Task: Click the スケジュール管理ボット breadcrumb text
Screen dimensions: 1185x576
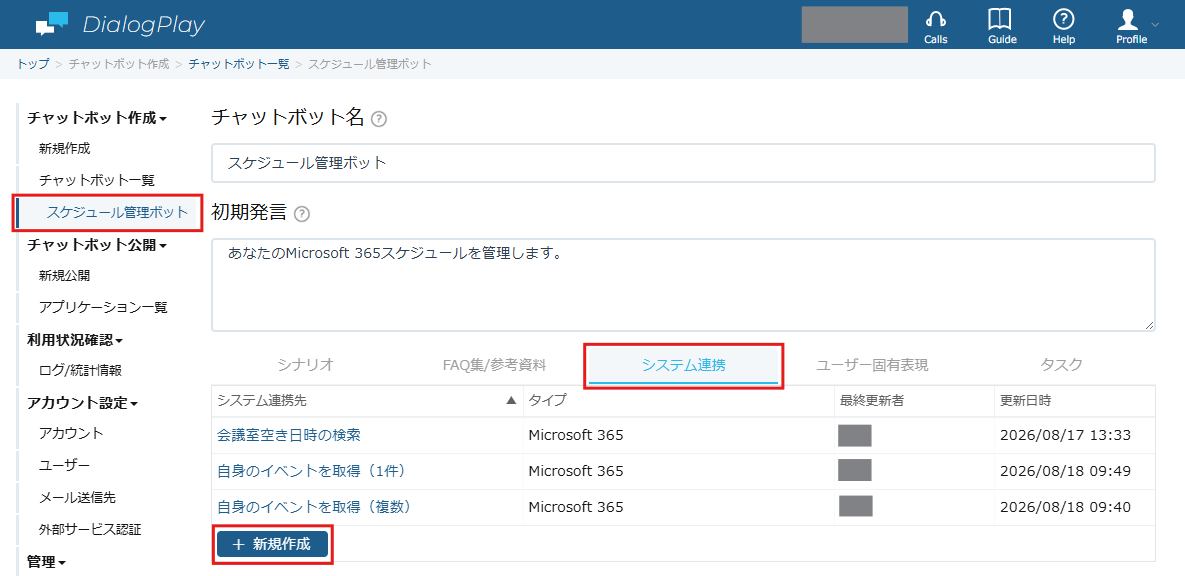Action: (x=370, y=63)
